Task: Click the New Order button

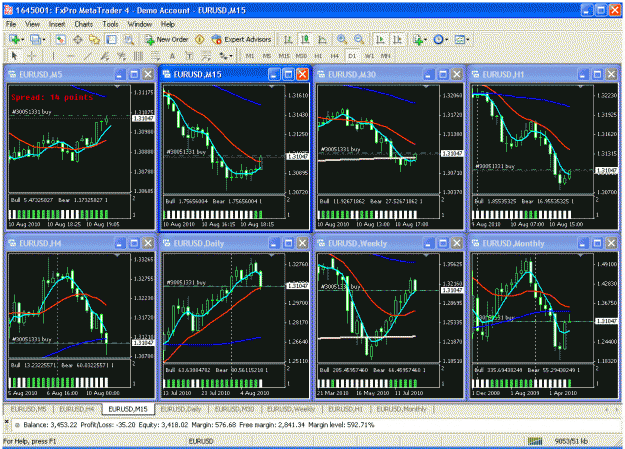Action: [x=167, y=39]
